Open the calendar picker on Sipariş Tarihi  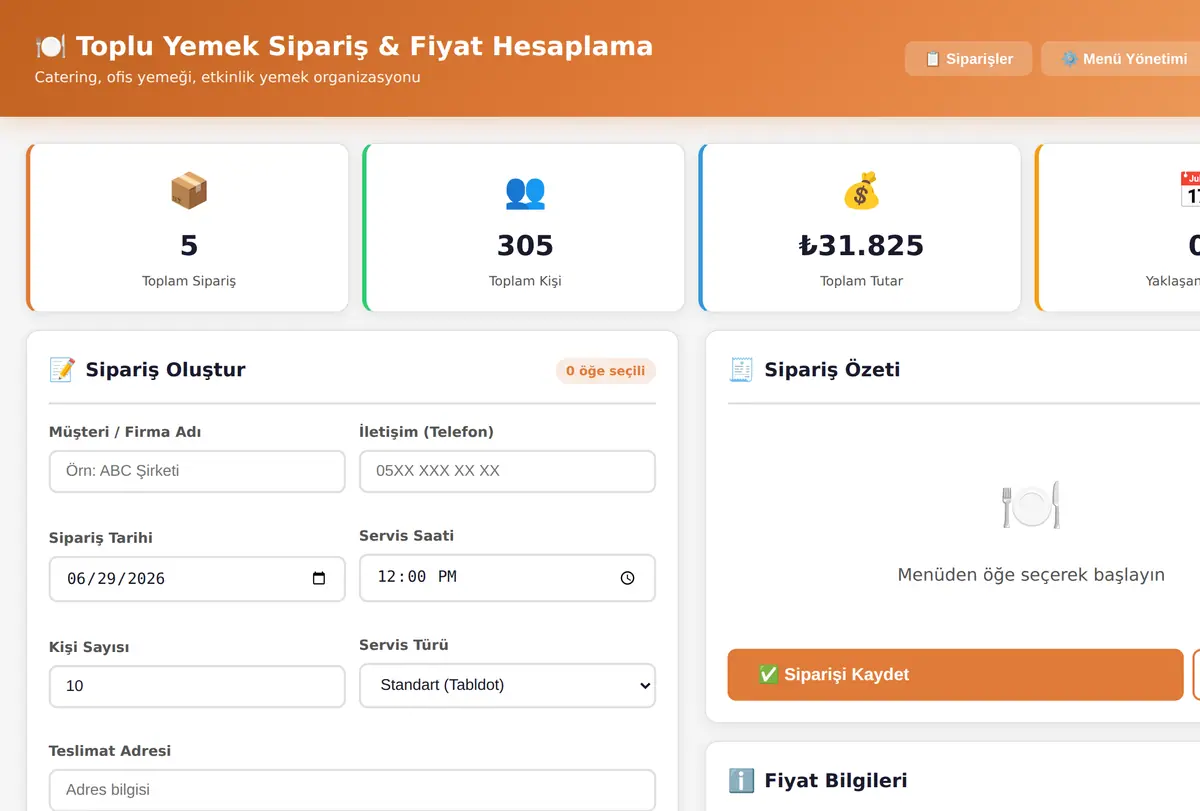pos(319,578)
